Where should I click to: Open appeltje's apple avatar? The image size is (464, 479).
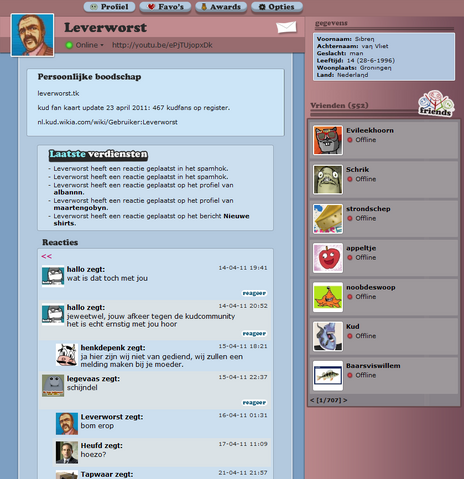[x=328, y=258]
